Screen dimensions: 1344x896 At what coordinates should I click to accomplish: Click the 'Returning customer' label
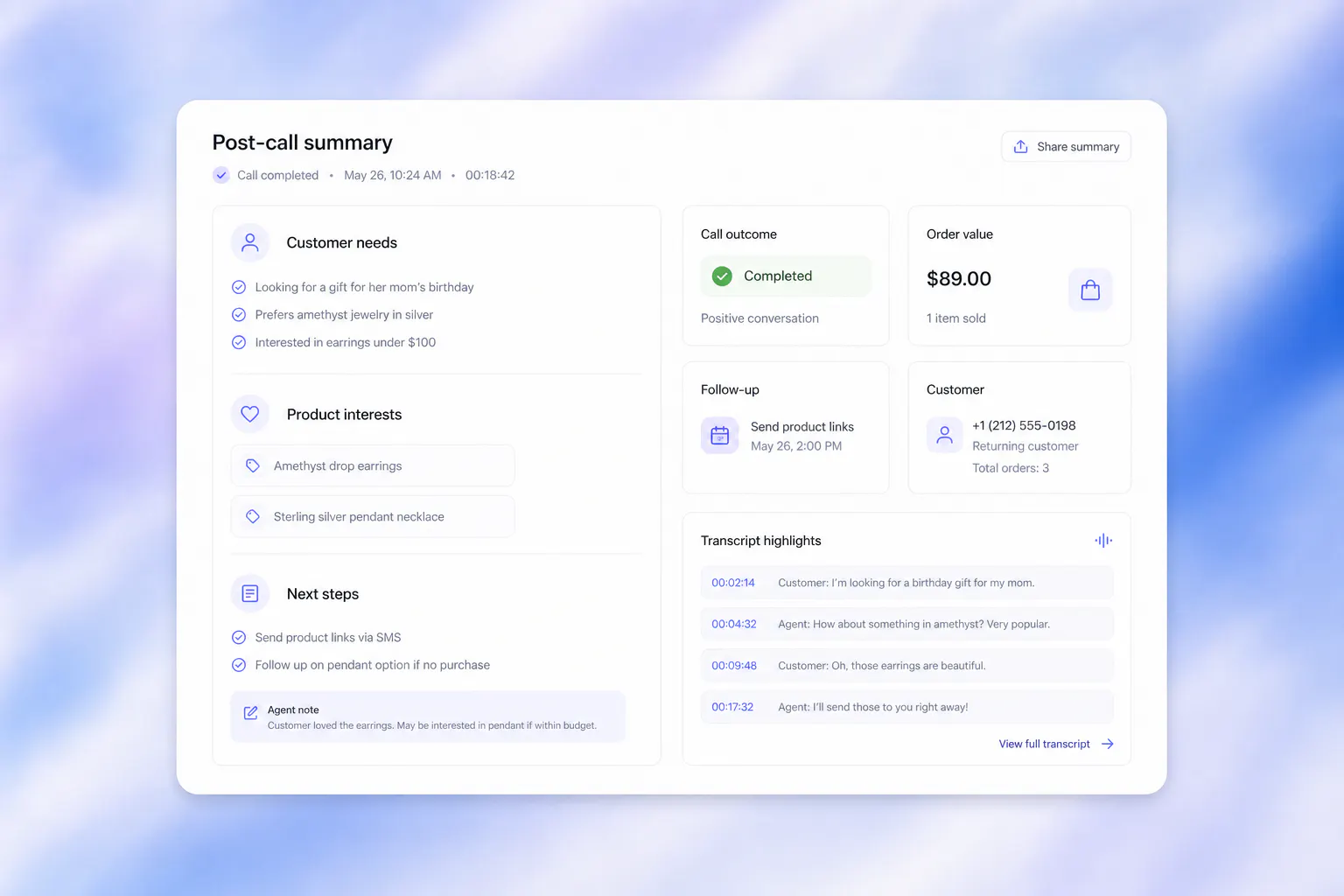click(x=1025, y=446)
